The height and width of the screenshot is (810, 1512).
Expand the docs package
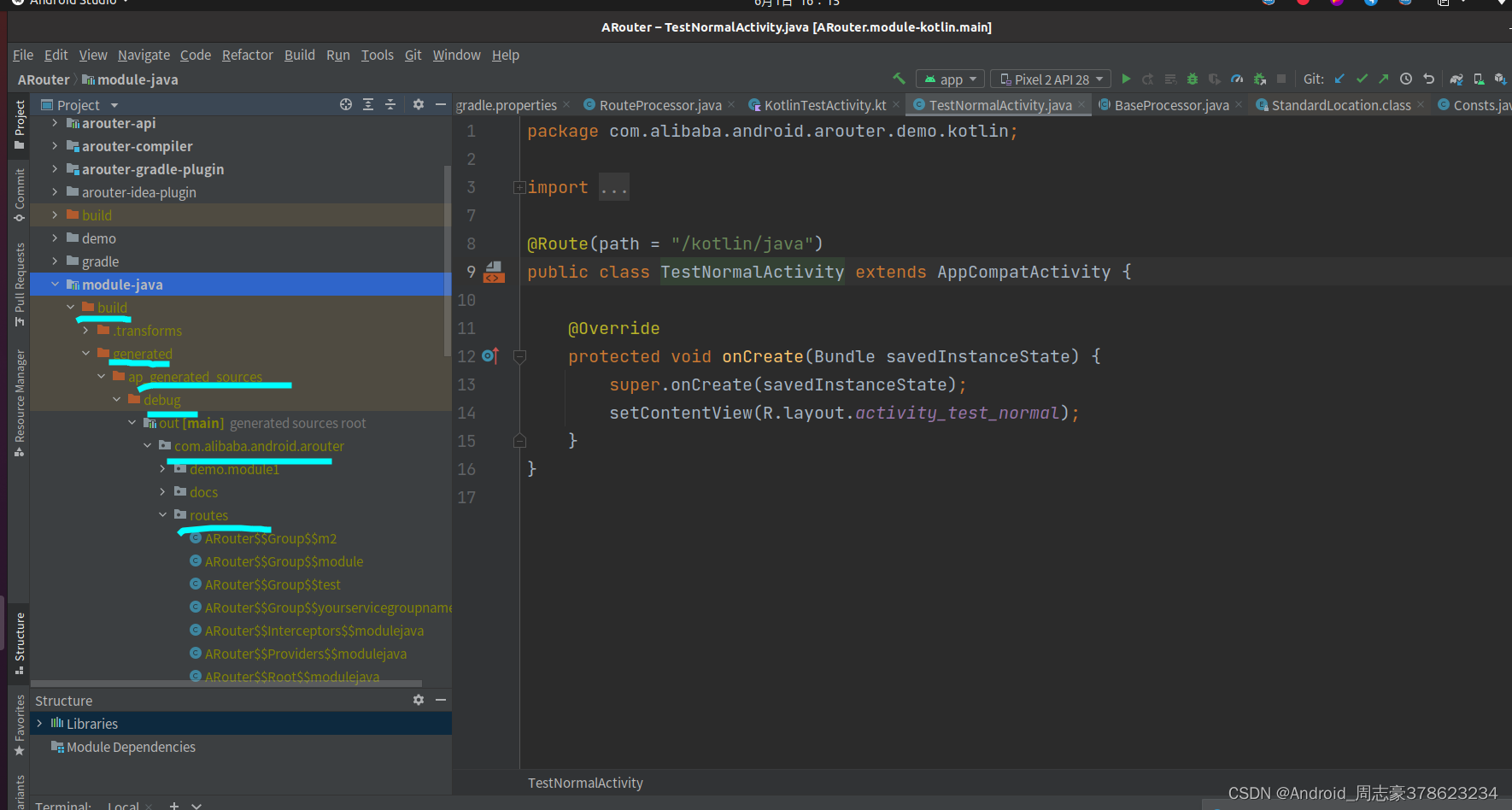[162, 492]
